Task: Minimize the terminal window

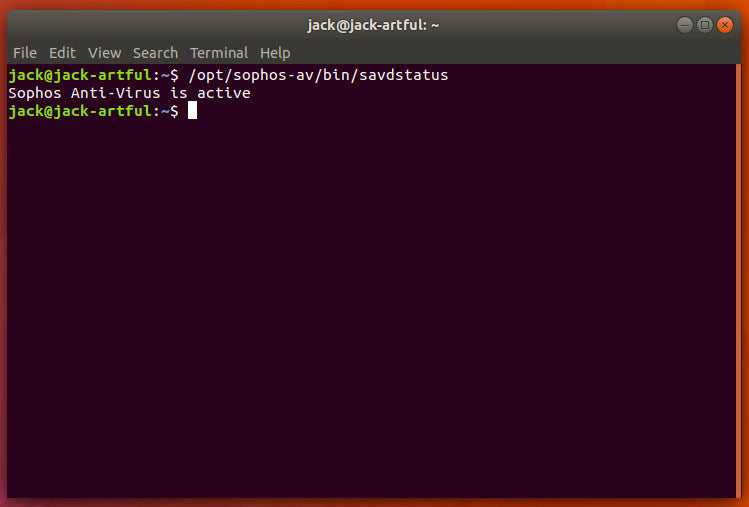Action: coord(684,25)
